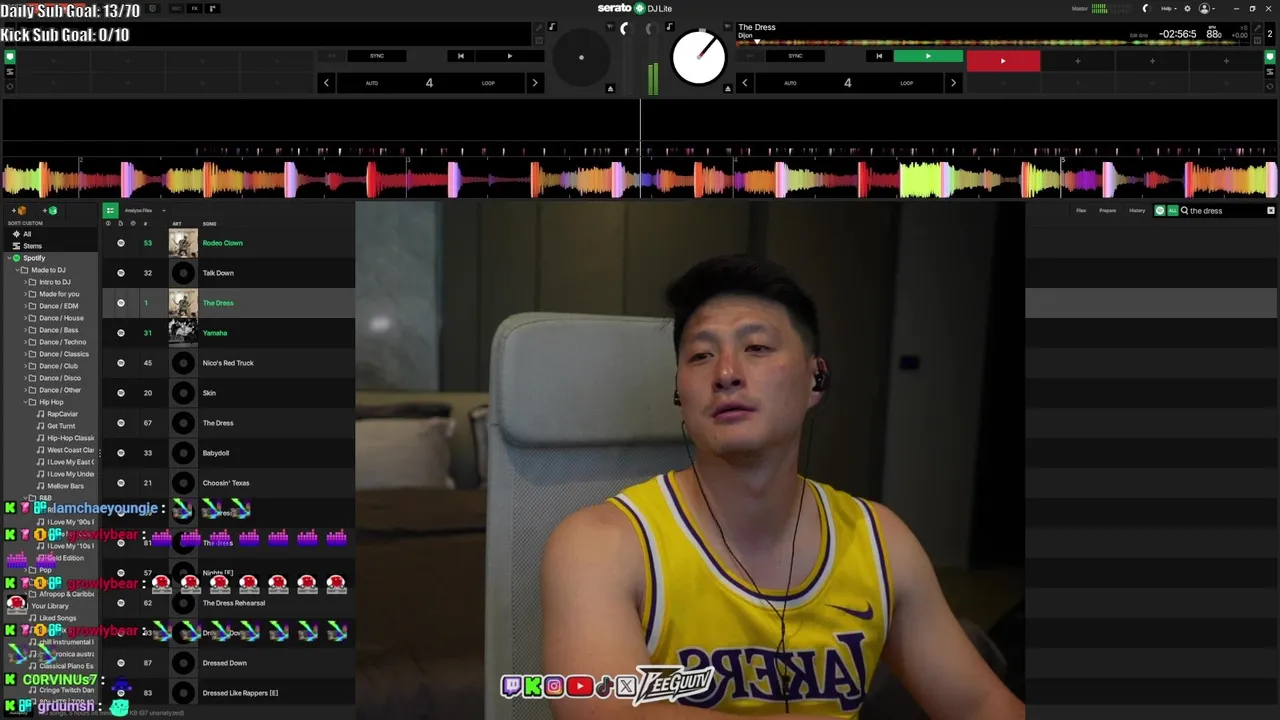The width and height of the screenshot is (1280, 720).
Task: Sort by the SONG column header
Action: pyautogui.click(x=210, y=224)
